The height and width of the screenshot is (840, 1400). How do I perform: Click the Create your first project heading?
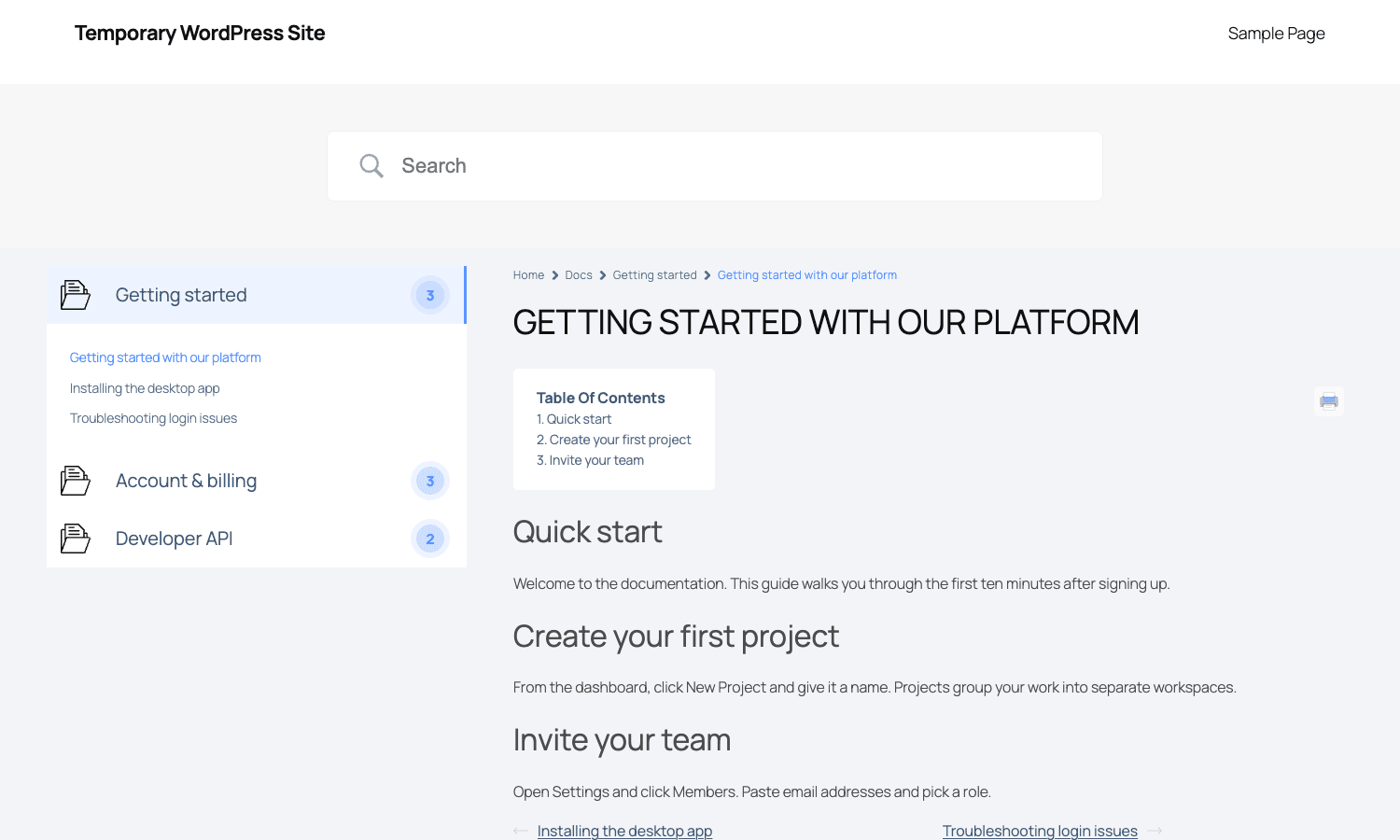pos(676,637)
